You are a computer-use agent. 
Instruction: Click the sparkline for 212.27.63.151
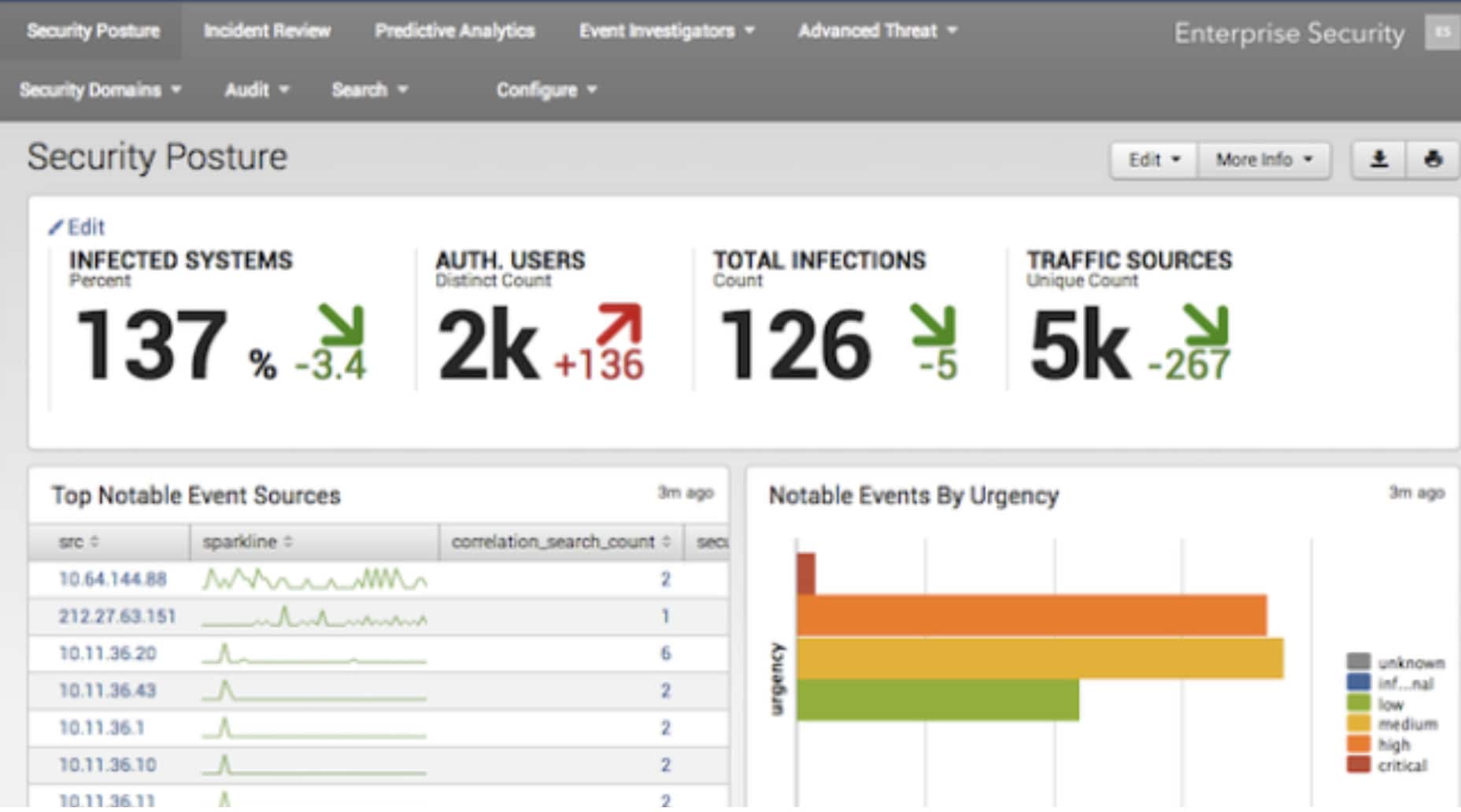click(315, 617)
